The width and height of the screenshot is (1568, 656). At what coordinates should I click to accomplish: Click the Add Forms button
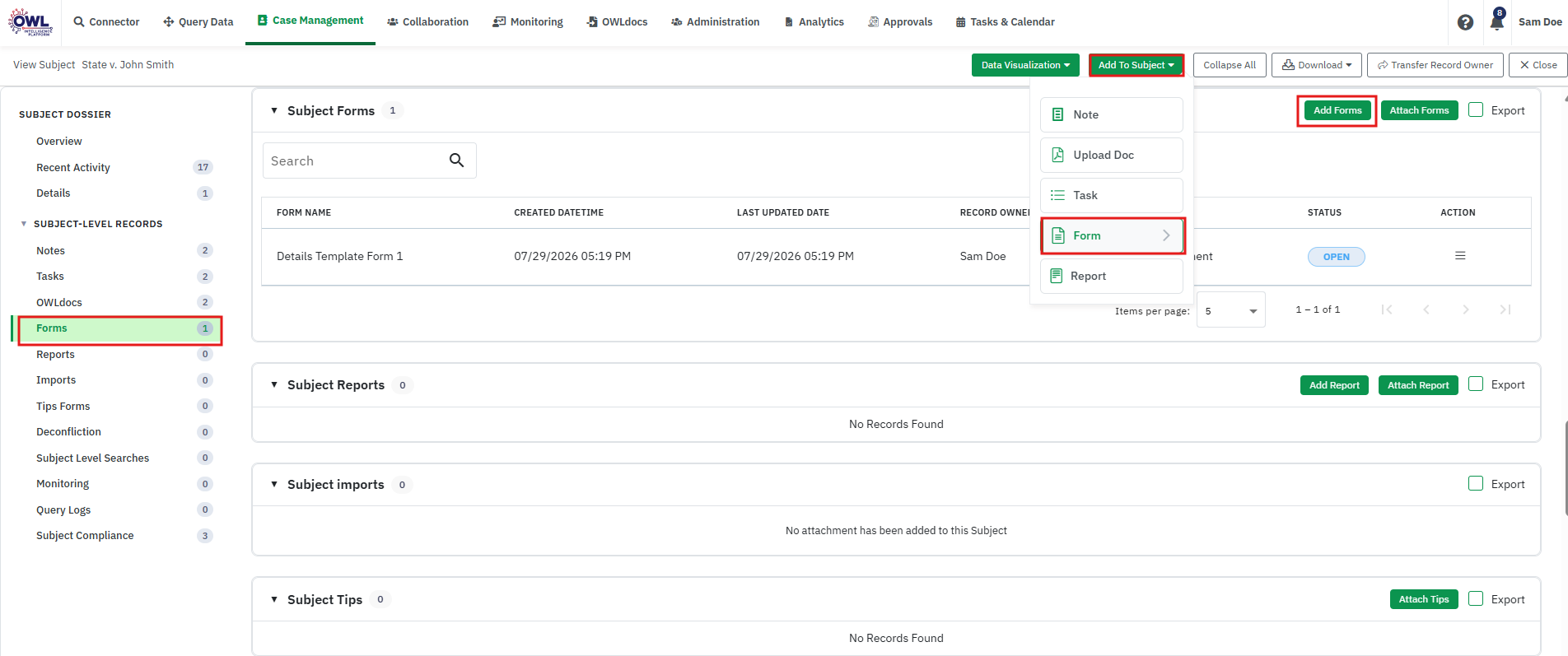(x=1337, y=110)
